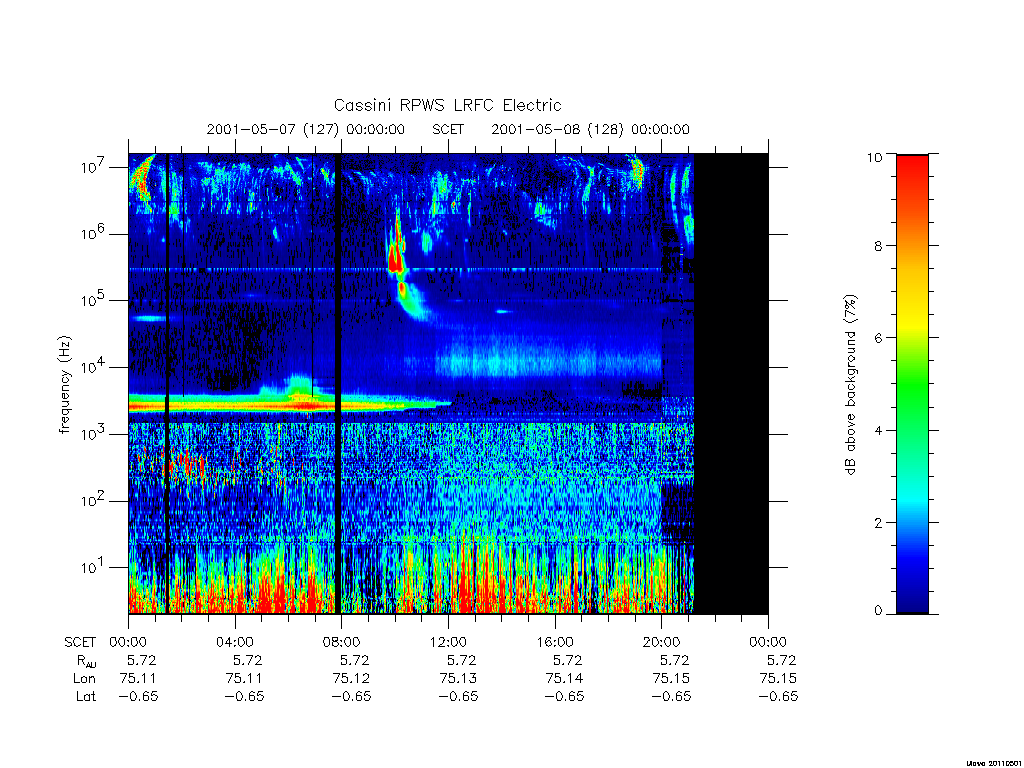Click the 10^2 frequency tick label
Viewport: 1024px width, 768px height.
(94, 500)
